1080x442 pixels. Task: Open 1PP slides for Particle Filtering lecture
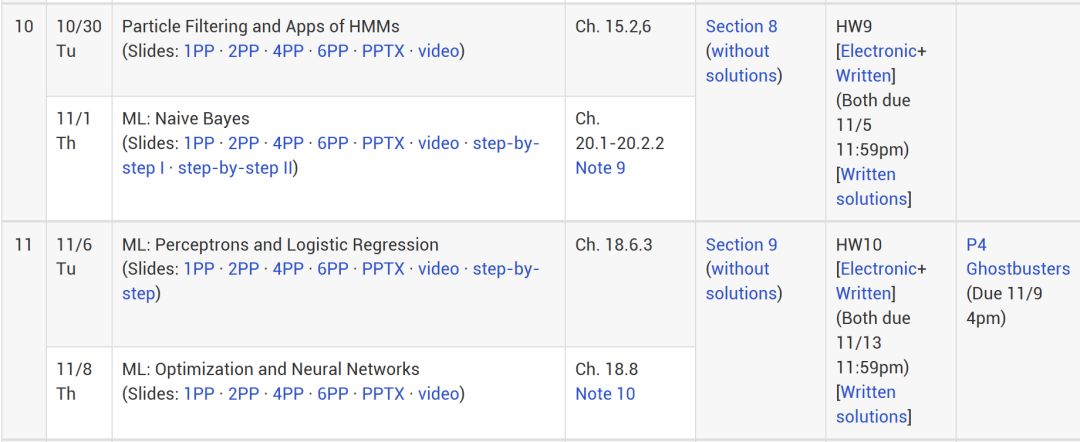199,51
